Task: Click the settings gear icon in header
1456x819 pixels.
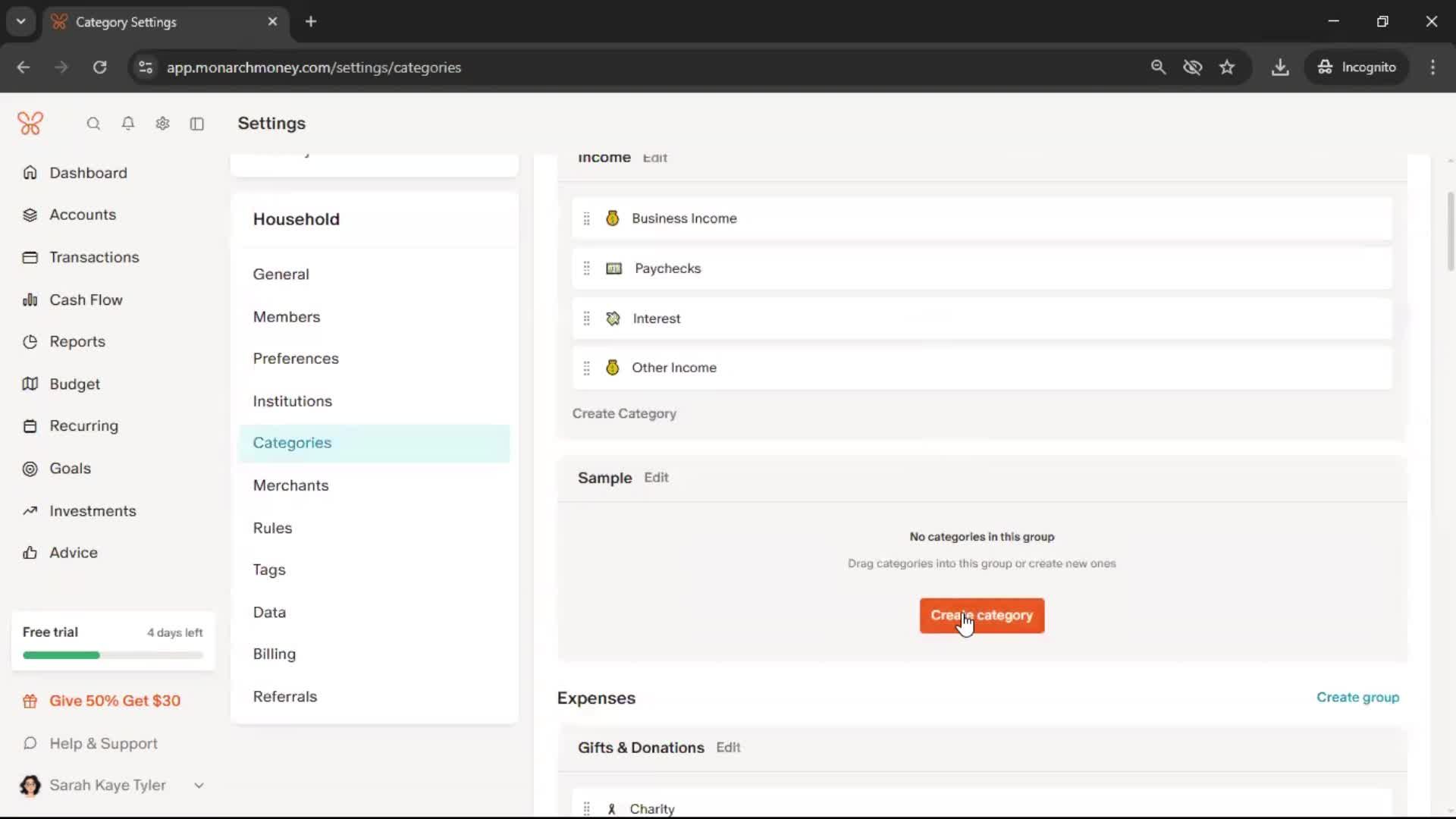Action: tap(162, 124)
